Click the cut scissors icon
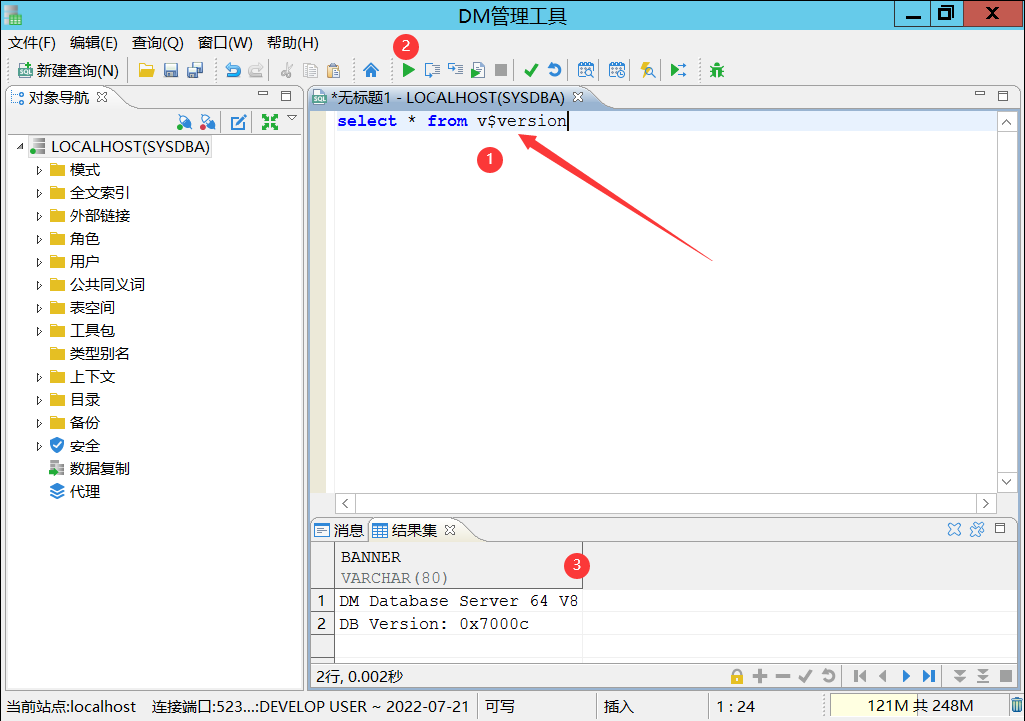The image size is (1025, 721). tap(287, 70)
